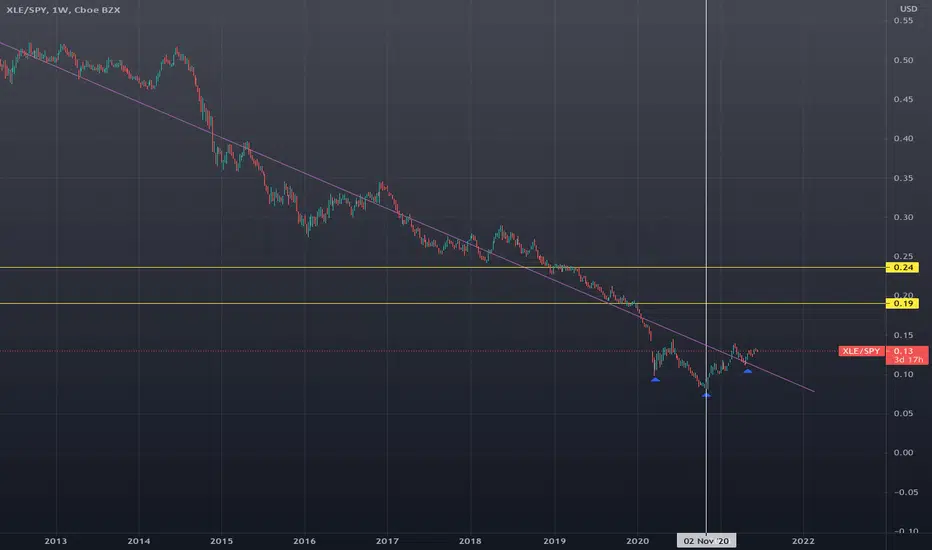Click the 2020 label on the time axis
Screen dimensions: 932x550
click(637, 540)
